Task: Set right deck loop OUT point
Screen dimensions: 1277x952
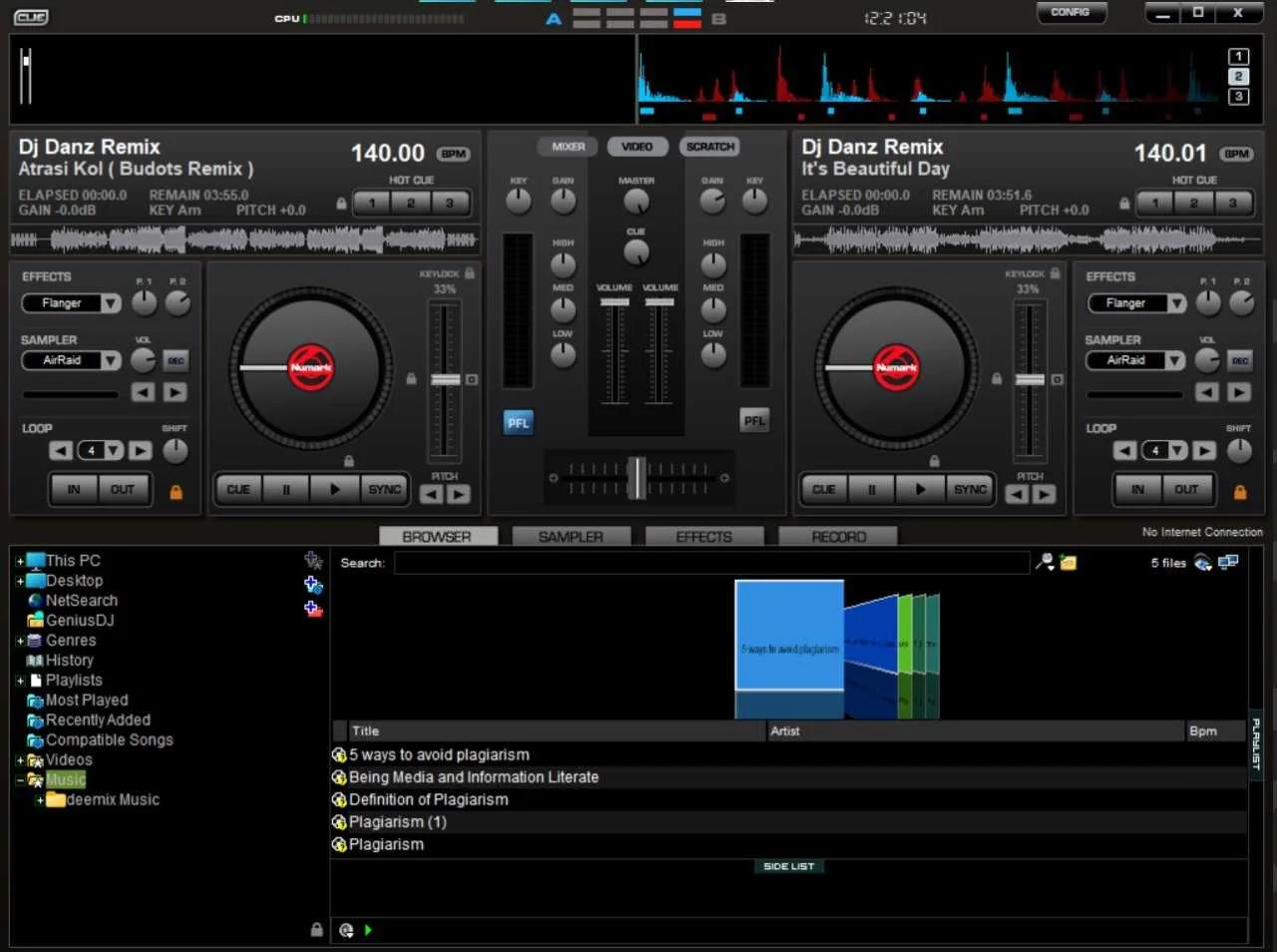Action: (x=1186, y=490)
